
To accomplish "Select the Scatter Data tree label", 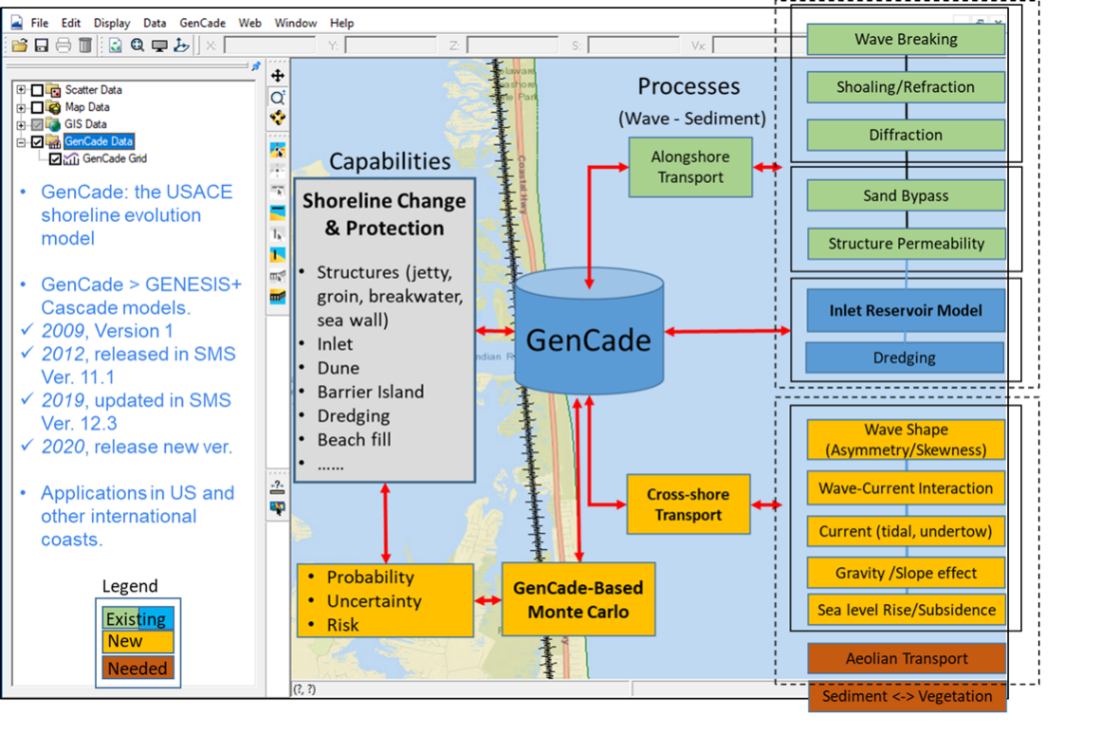I will pos(93,90).
